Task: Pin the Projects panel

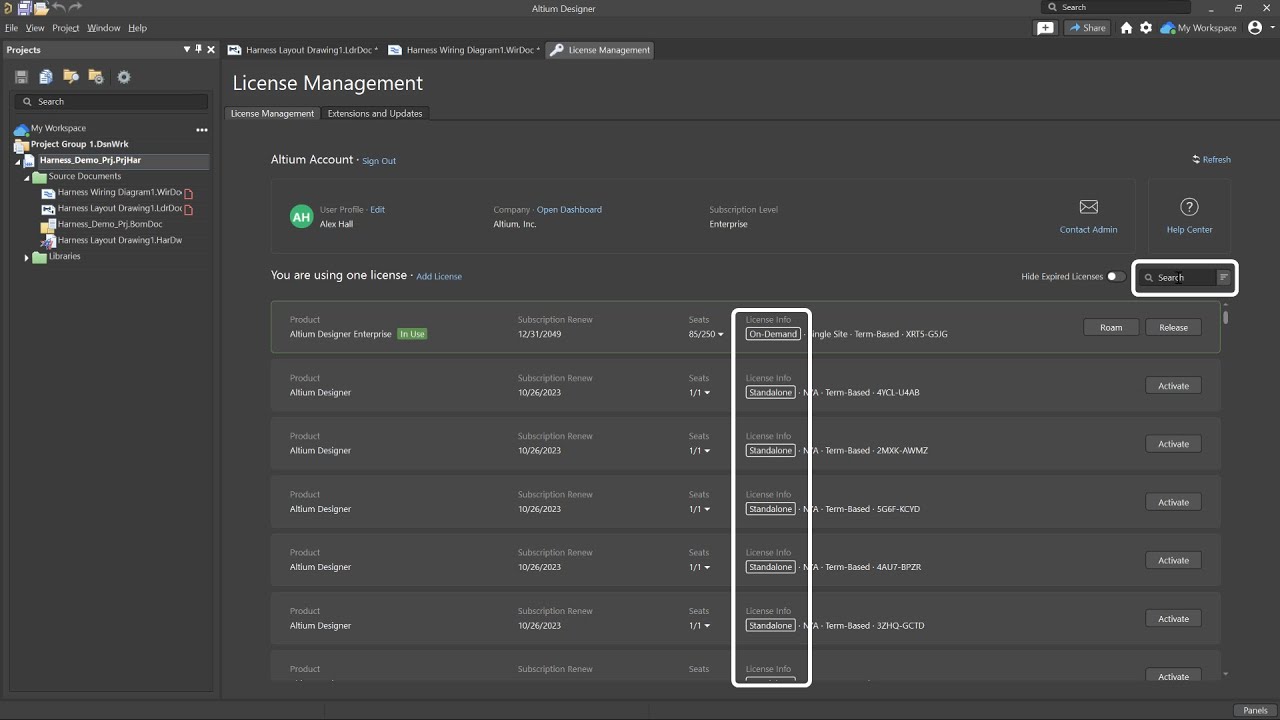Action: [x=198, y=50]
